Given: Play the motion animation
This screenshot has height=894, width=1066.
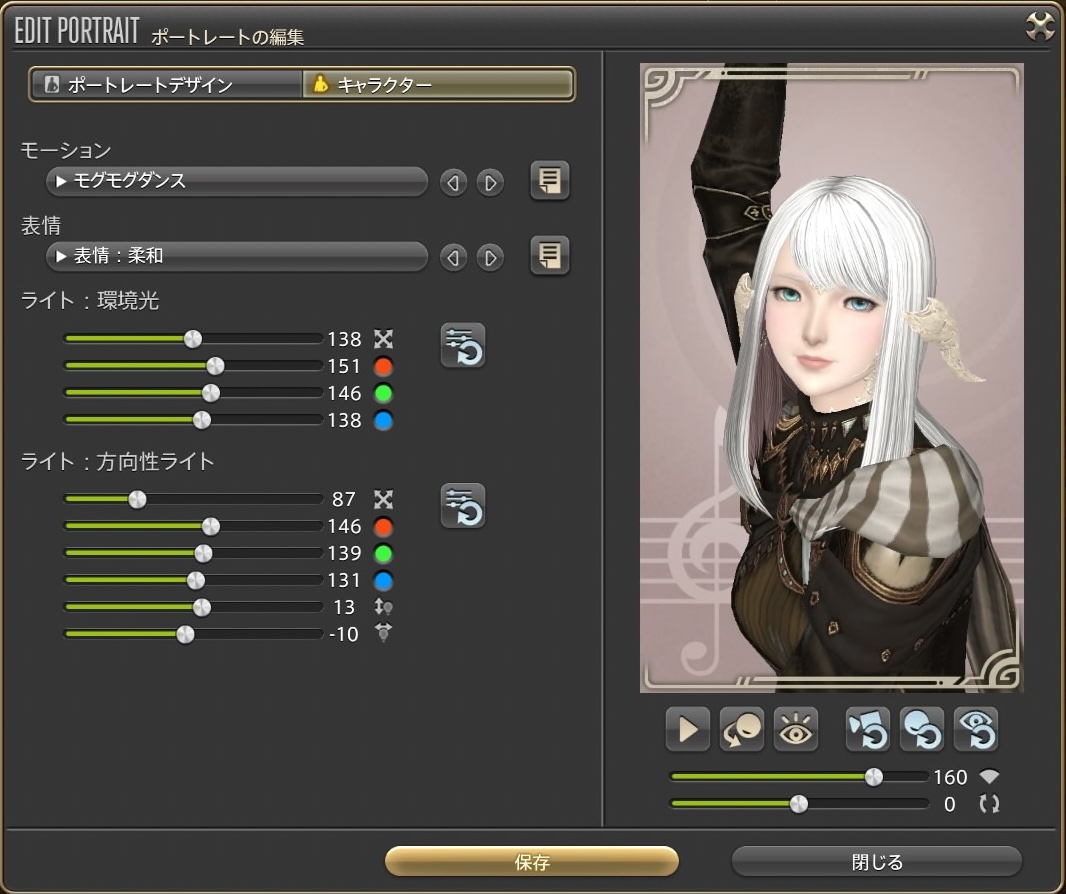Looking at the screenshot, I should coord(688,730).
